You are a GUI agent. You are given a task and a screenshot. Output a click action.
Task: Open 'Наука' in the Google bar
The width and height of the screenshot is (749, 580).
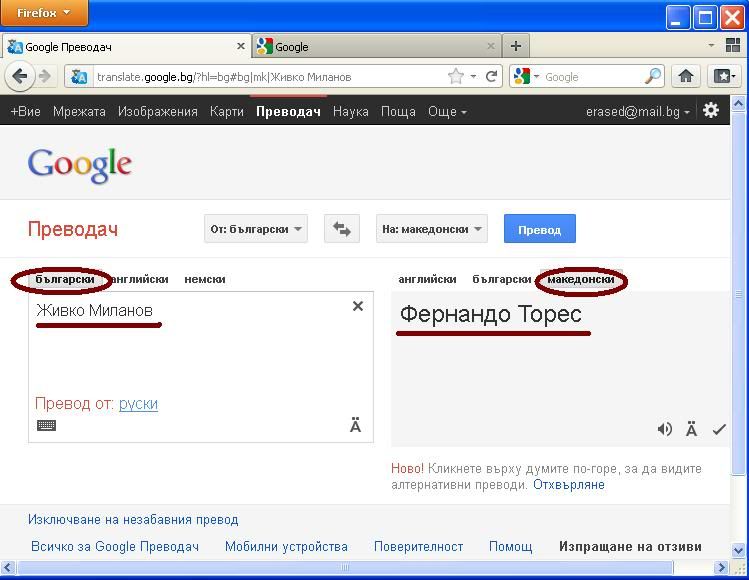pyautogui.click(x=351, y=111)
